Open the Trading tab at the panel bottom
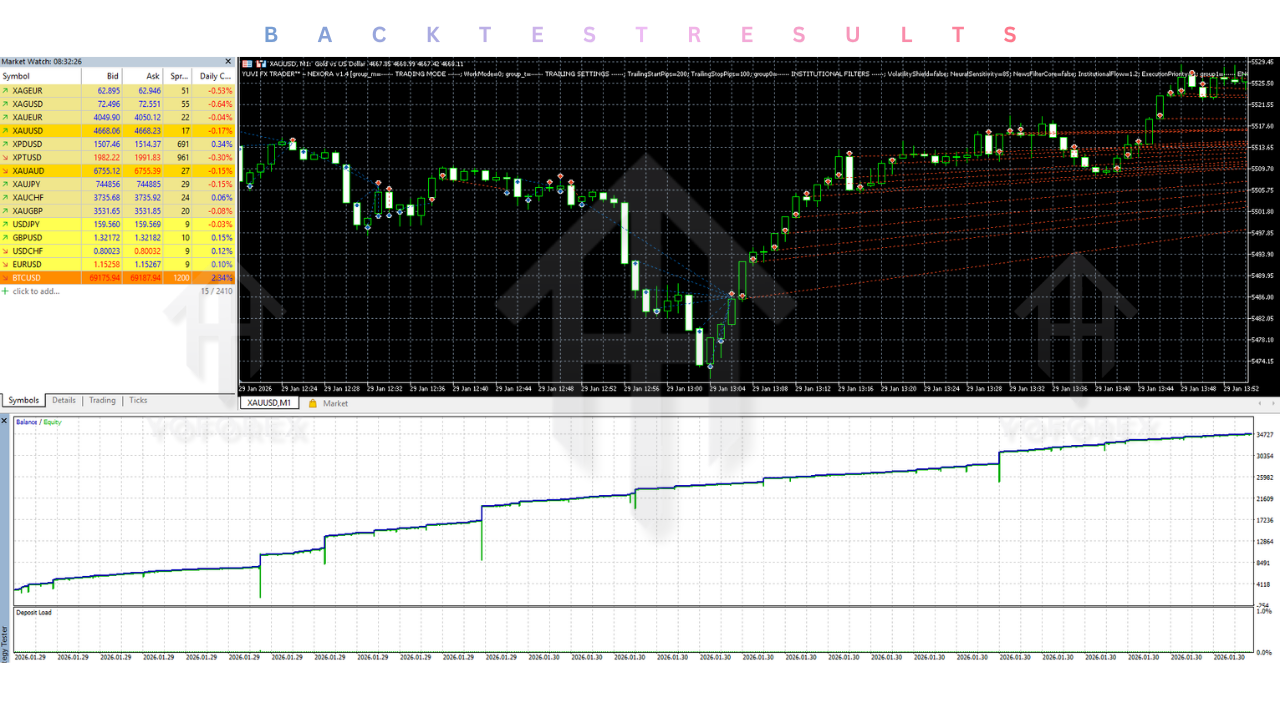The height and width of the screenshot is (720, 1280). coord(102,400)
